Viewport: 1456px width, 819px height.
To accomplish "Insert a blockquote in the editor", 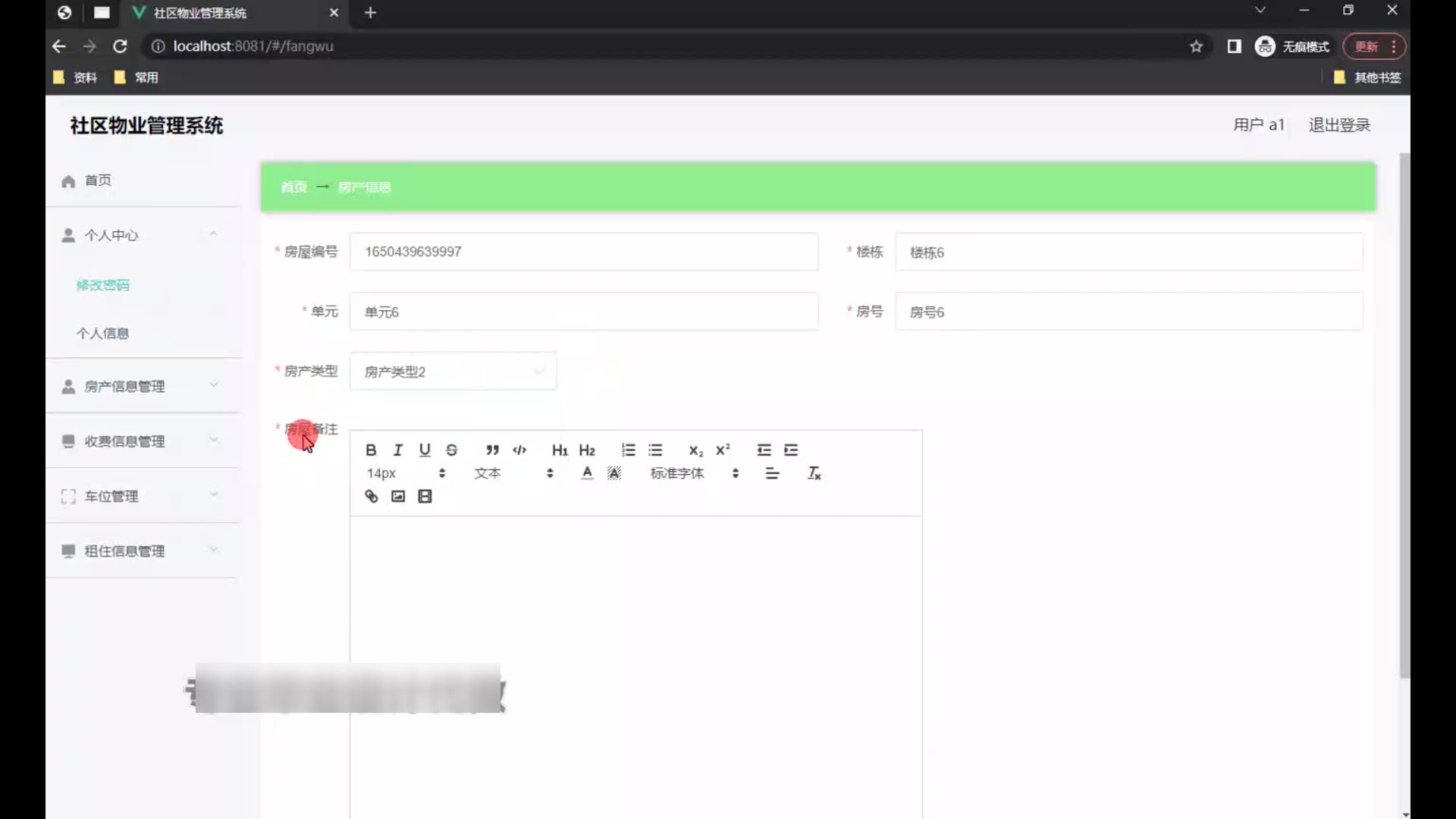I will [492, 450].
